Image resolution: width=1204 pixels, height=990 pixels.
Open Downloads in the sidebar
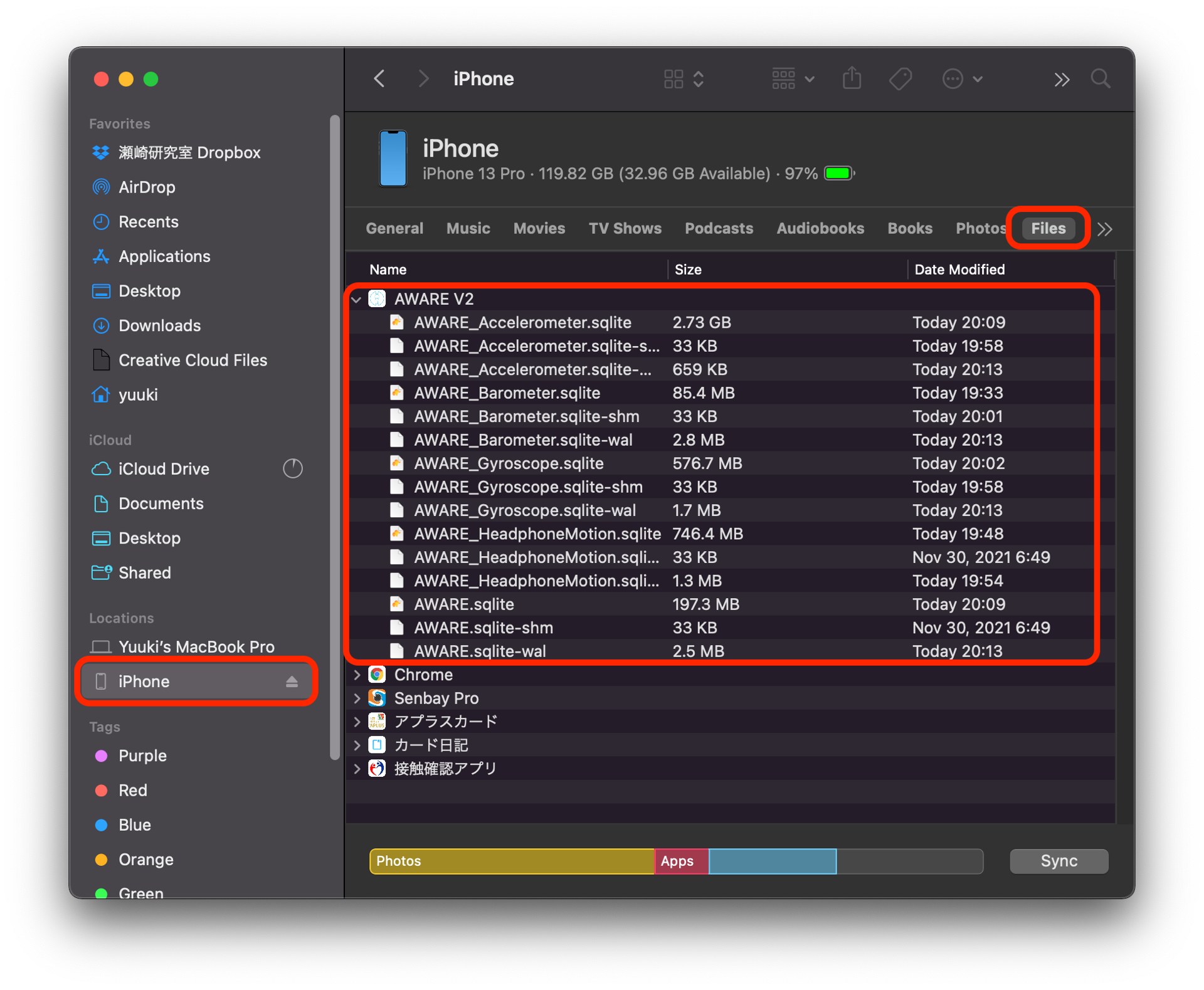(159, 325)
